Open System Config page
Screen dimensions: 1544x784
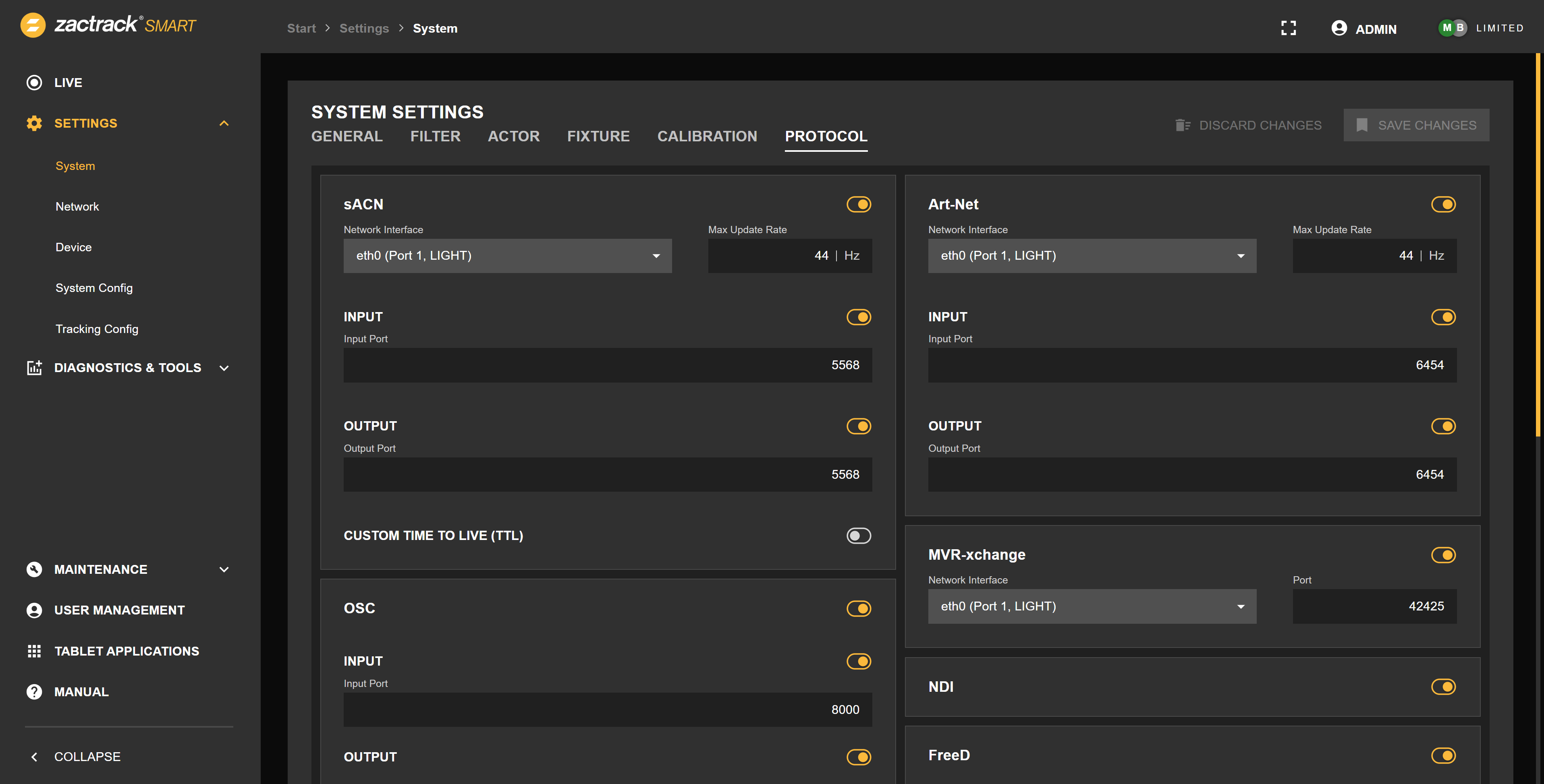(x=94, y=288)
